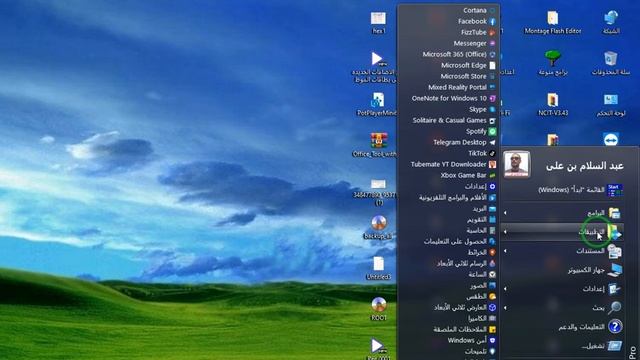Open التعليمات والدعم help and support
The width and height of the screenshot is (640, 360).
tap(563, 327)
